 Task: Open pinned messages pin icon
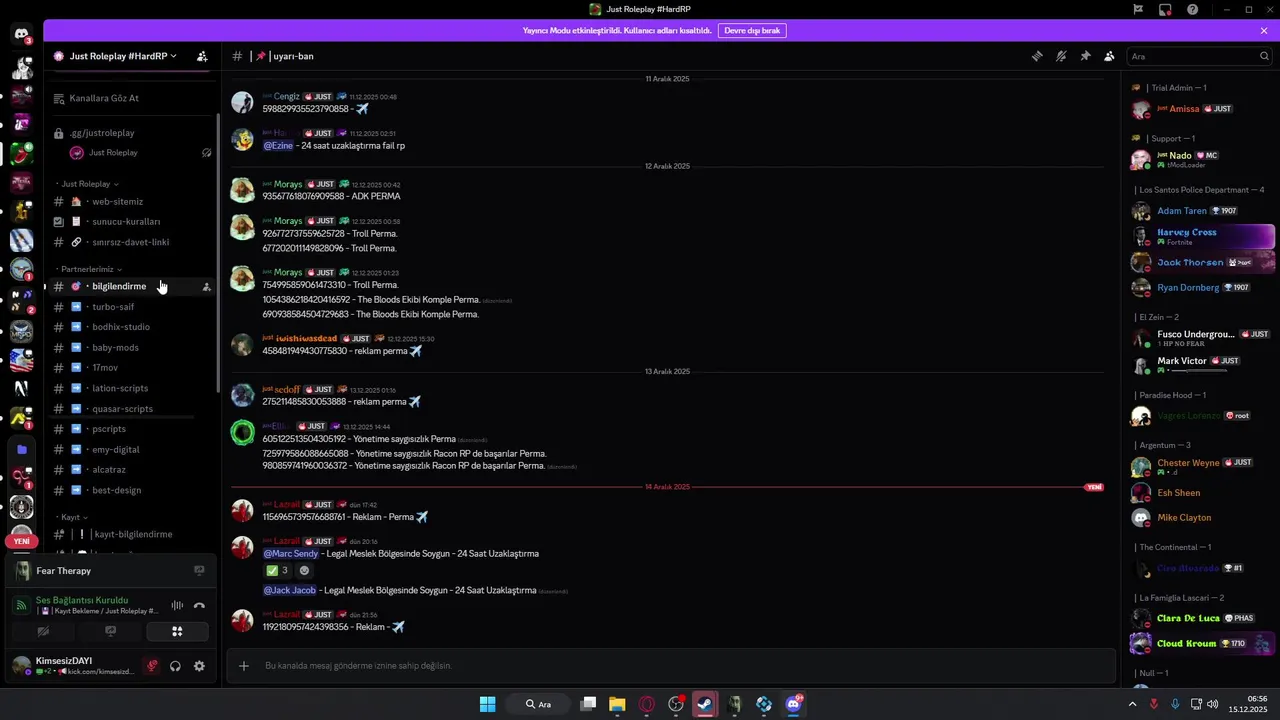point(1085,56)
